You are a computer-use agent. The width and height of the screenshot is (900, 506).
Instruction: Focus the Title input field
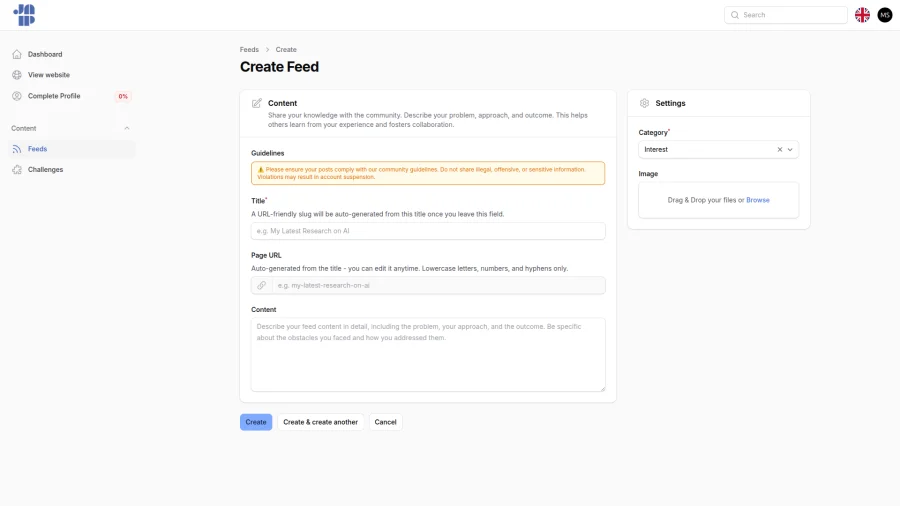(428, 231)
